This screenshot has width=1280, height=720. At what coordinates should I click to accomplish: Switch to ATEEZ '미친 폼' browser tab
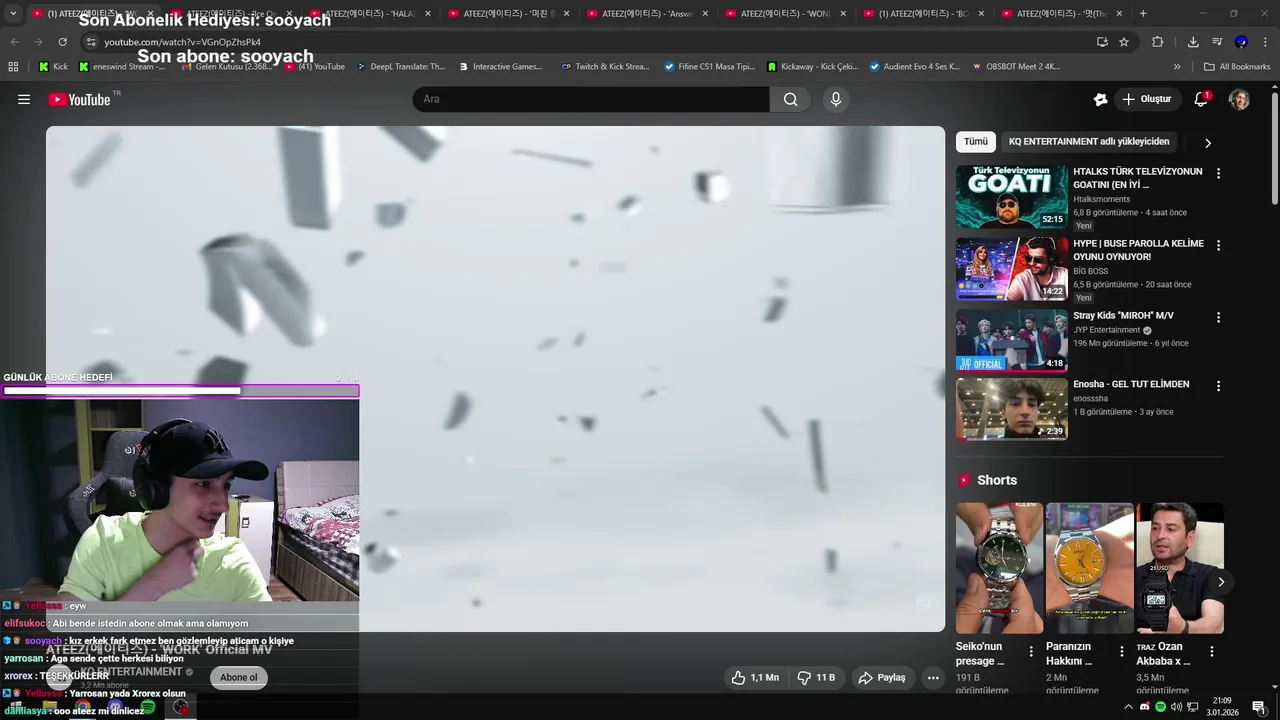coord(508,13)
